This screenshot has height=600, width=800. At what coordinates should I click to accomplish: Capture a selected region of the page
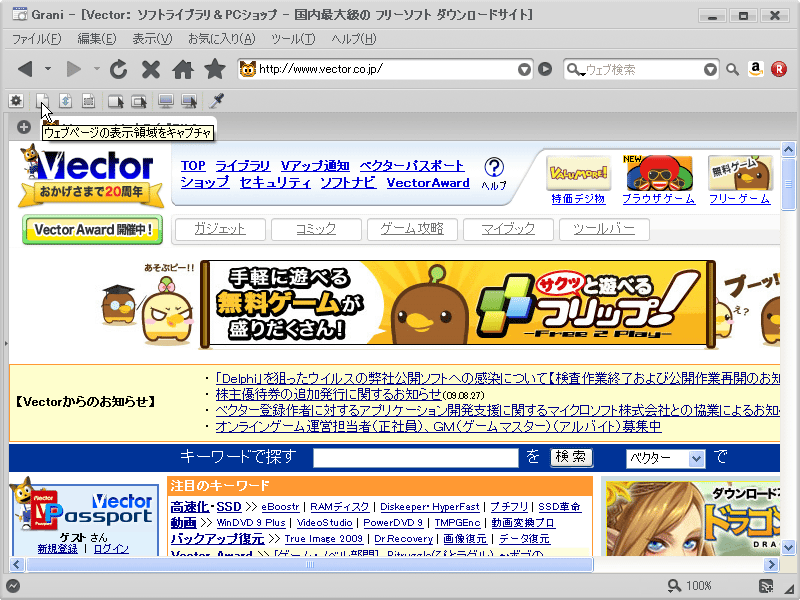point(89,101)
